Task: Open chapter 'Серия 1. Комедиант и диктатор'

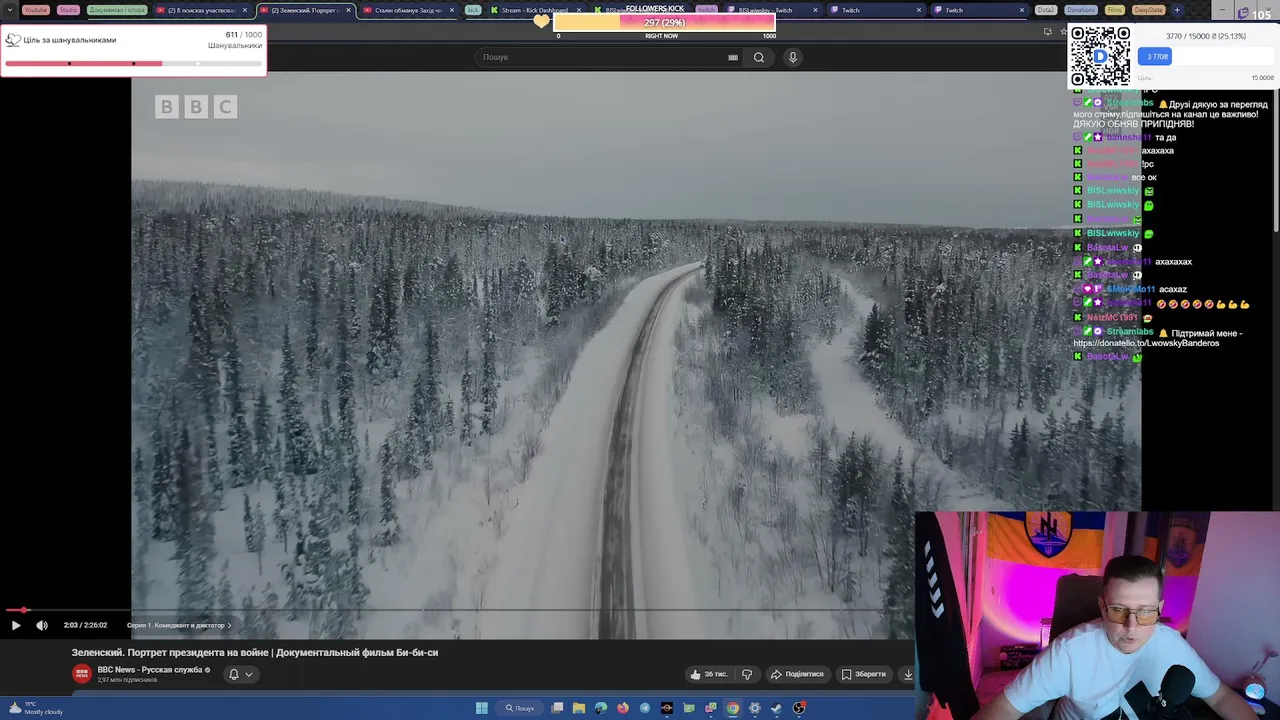Action: click(178, 625)
